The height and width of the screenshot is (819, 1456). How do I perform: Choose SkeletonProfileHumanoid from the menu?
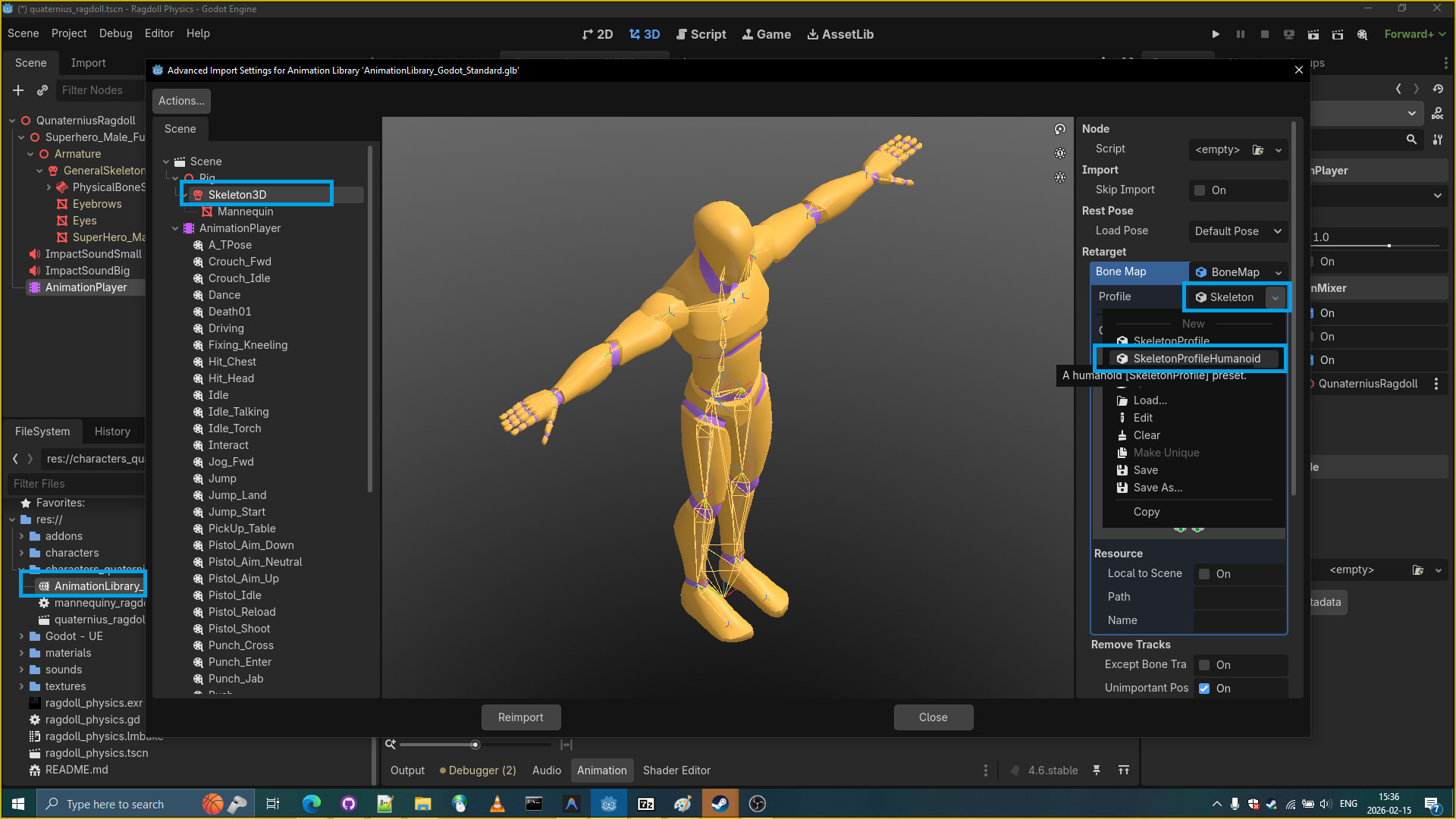pos(1196,359)
